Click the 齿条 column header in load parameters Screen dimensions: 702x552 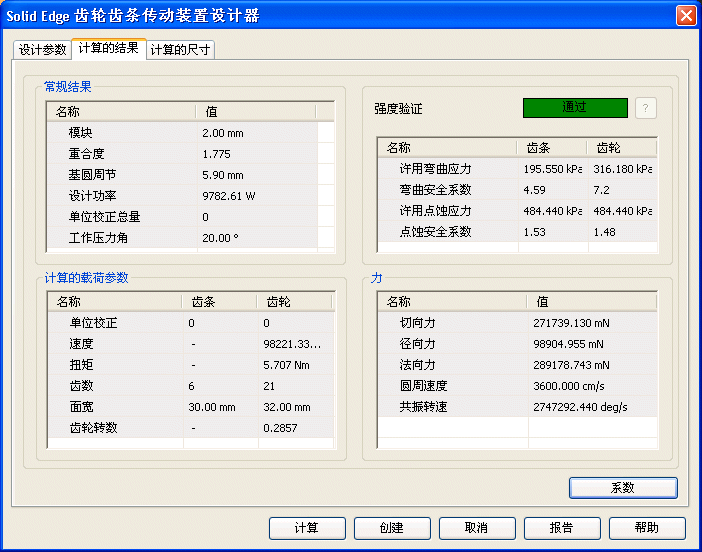(218, 302)
